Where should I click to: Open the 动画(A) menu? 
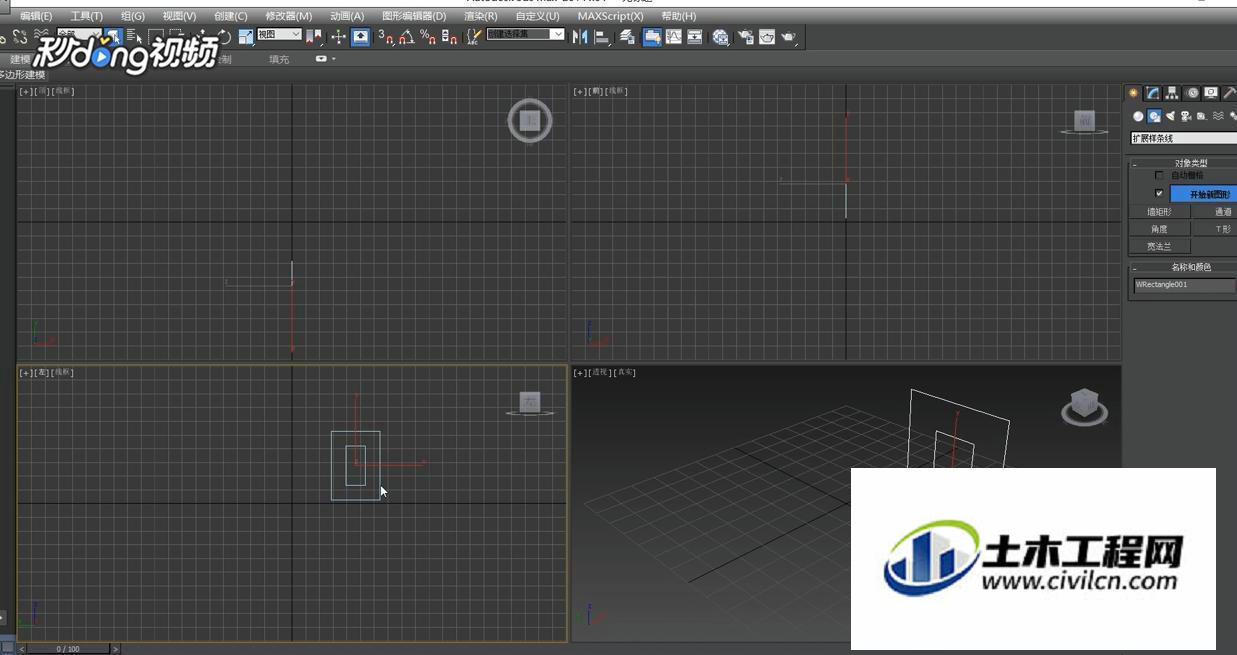pyautogui.click(x=347, y=16)
